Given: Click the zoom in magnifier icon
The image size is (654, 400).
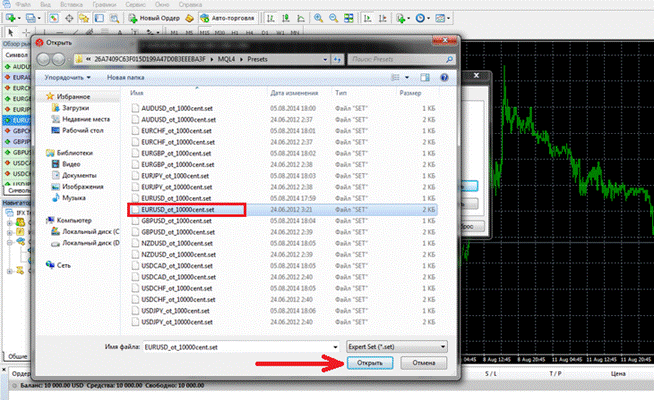Looking at the screenshot, I should tap(318, 18).
